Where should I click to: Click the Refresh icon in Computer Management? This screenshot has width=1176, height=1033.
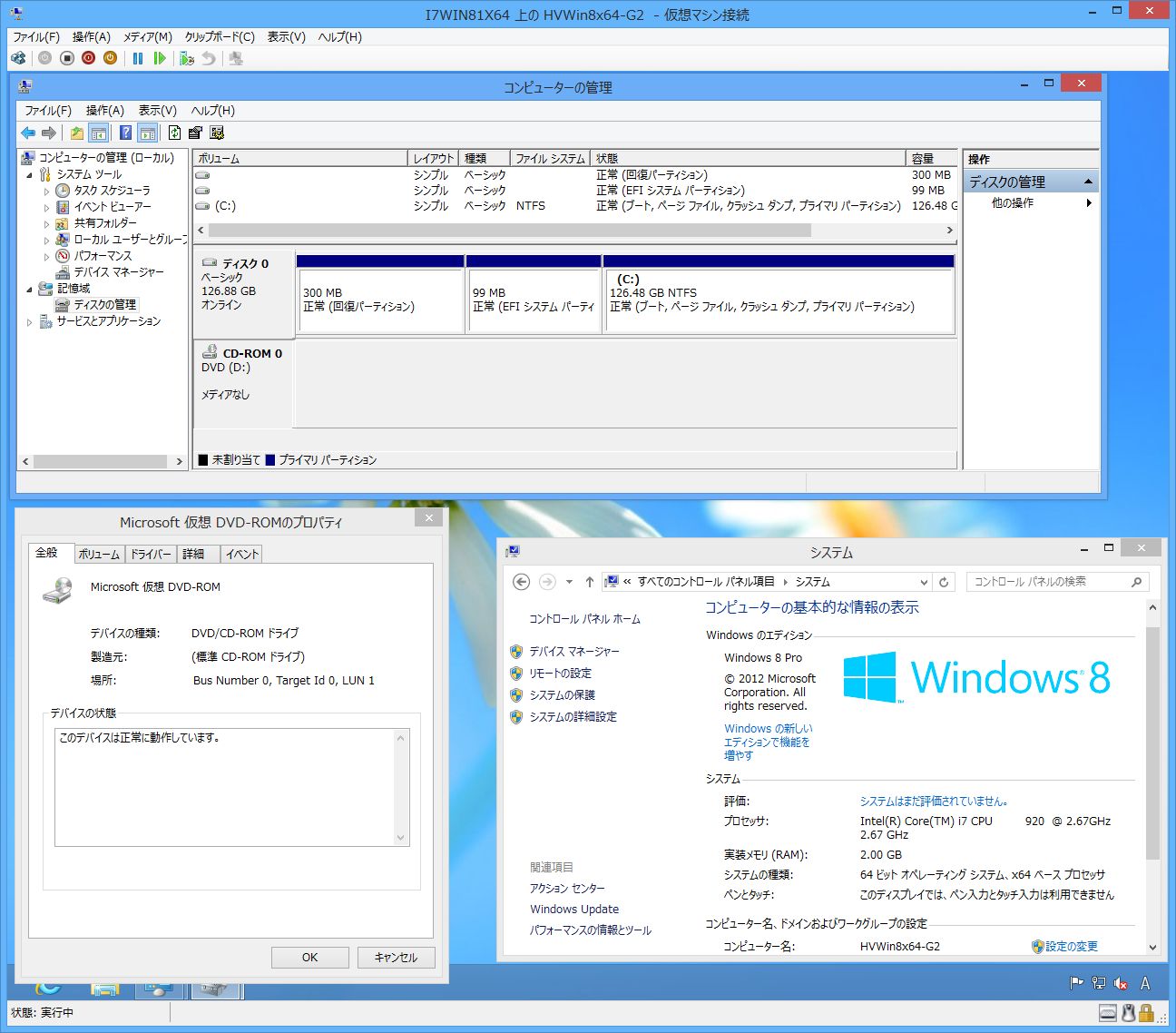pyautogui.click(x=174, y=133)
